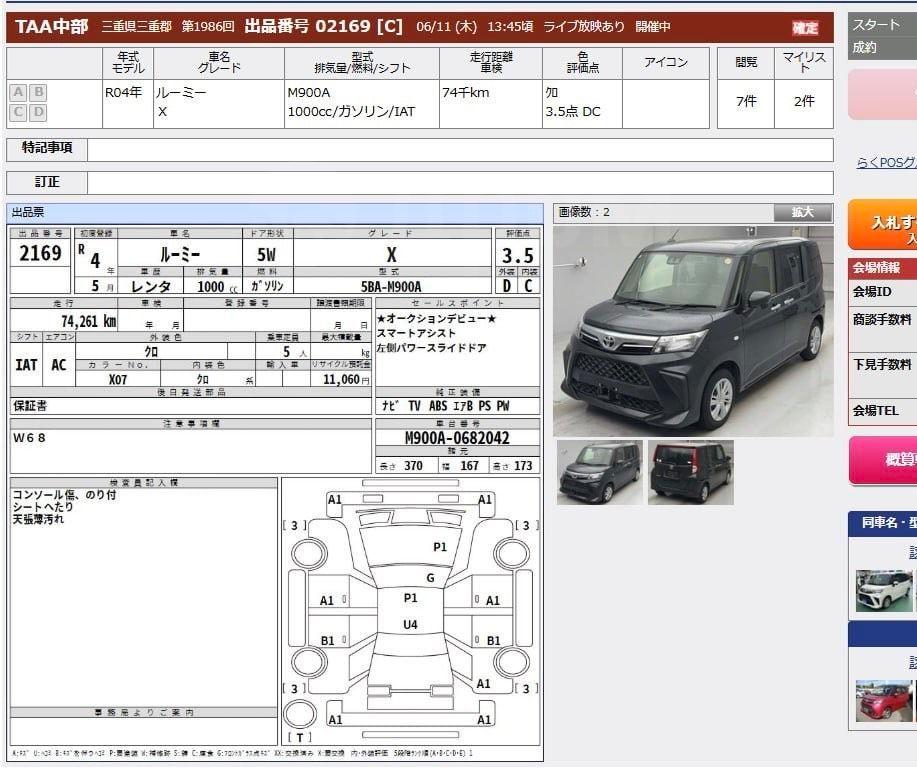
Task: Click the pink 概算 estimate button
Action: [883, 460]
